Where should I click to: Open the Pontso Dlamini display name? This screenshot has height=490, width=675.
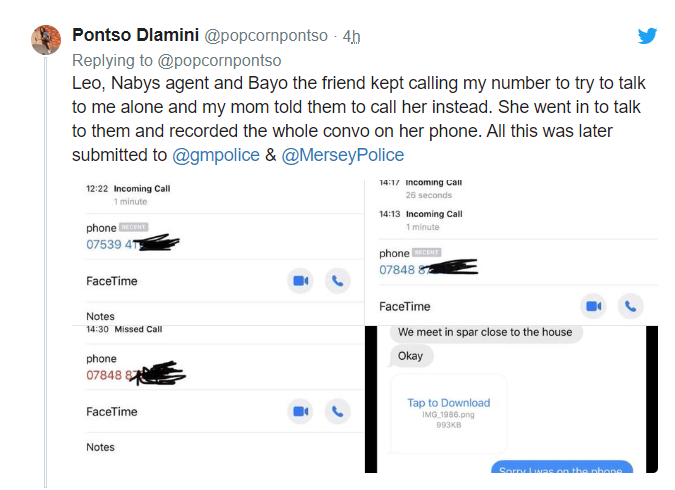tap(136, 35)
